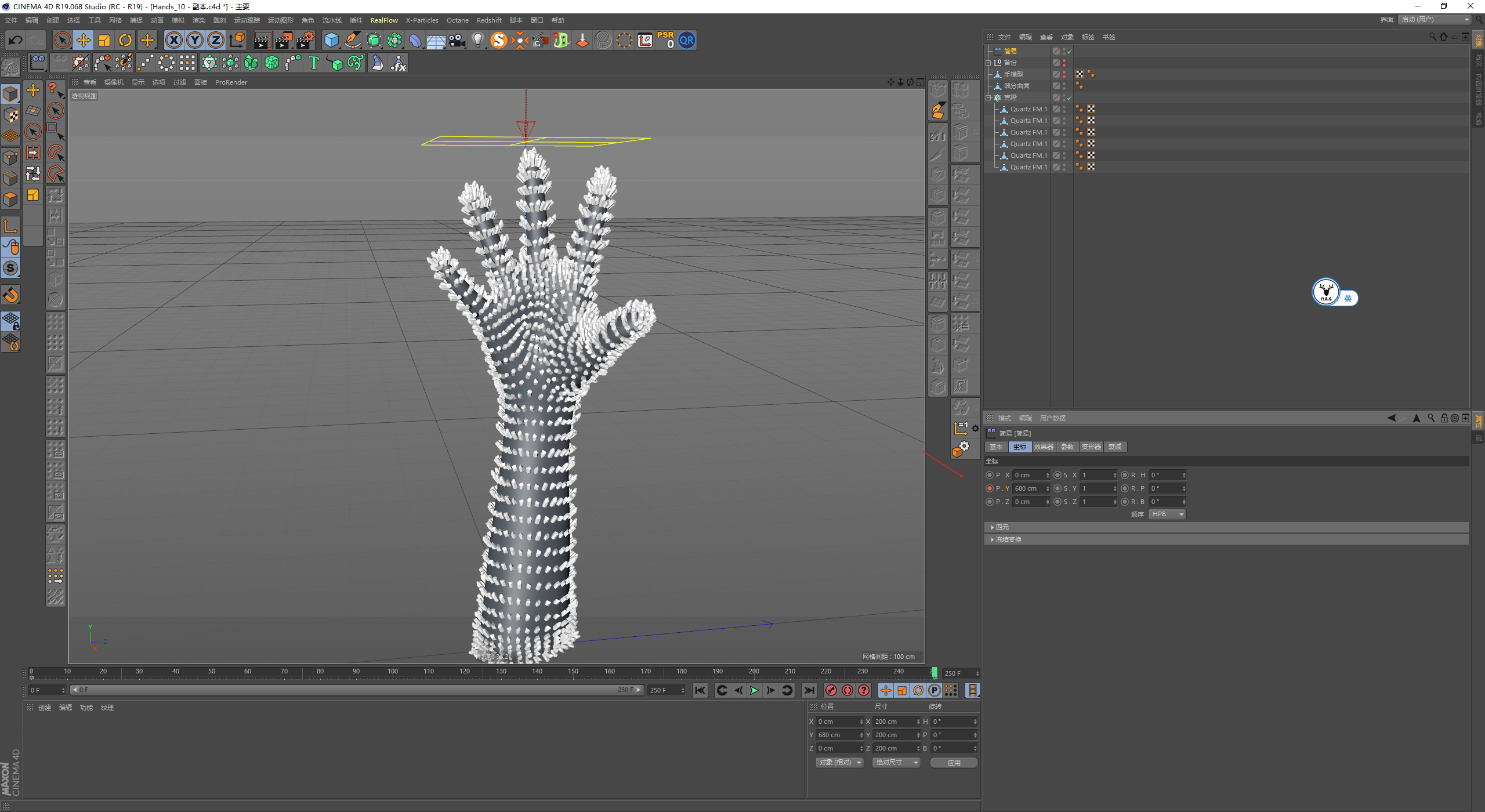Open the 对象 (相对) coordinate dropdown
This screenshot has width=1485, height=812.
(839, 763)
